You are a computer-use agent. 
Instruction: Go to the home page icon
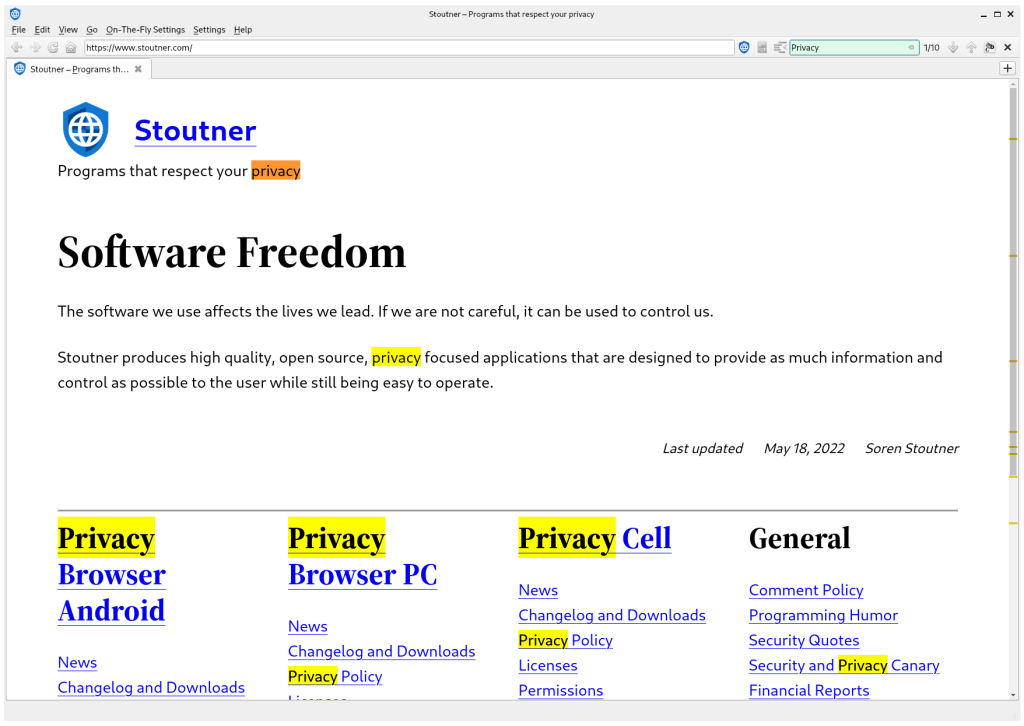point(71,48)
